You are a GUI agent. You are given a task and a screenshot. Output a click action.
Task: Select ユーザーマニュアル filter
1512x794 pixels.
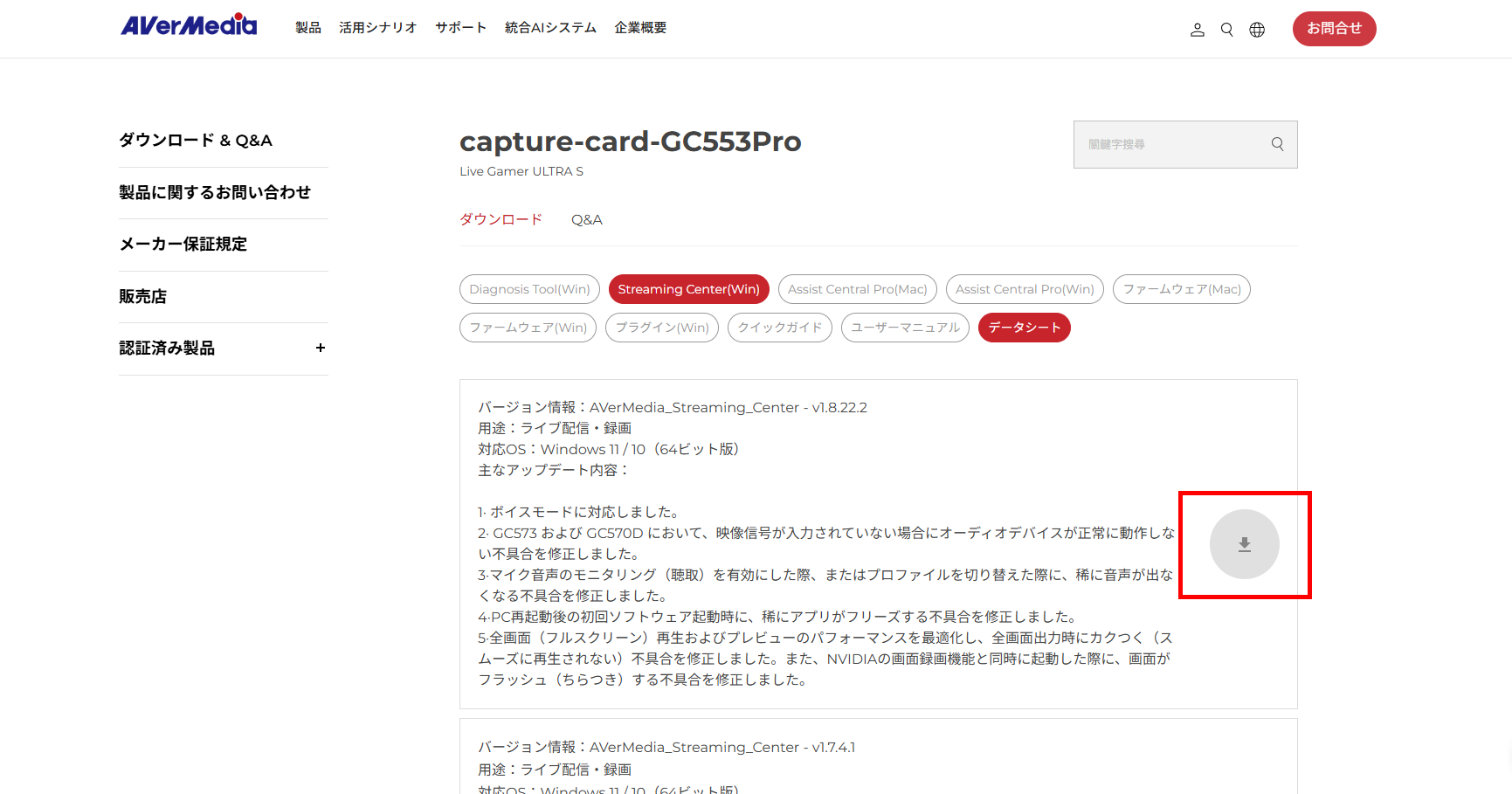point(905,328)
